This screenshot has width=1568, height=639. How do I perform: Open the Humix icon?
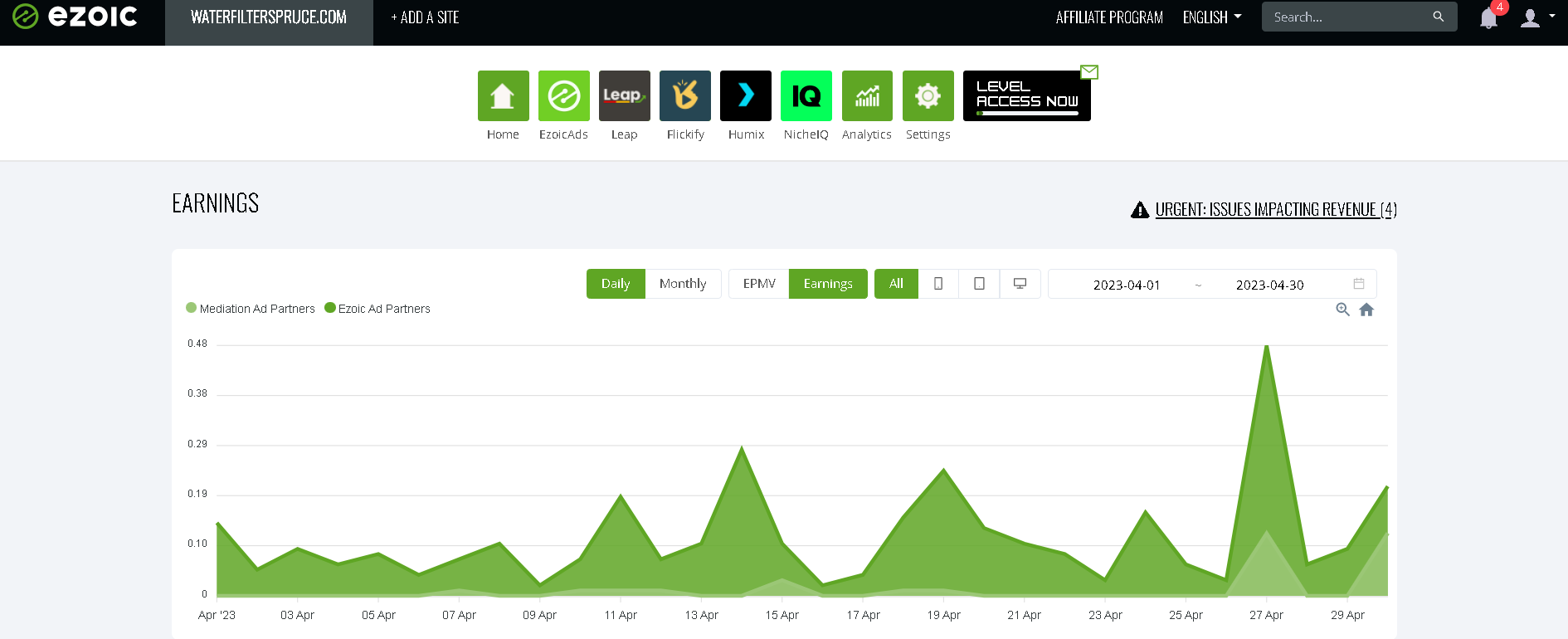745,95
